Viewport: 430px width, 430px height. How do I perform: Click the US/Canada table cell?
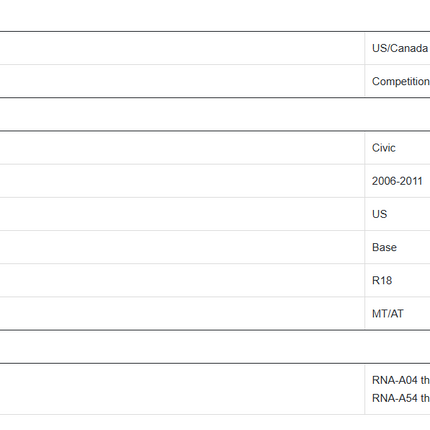[397, 48]
